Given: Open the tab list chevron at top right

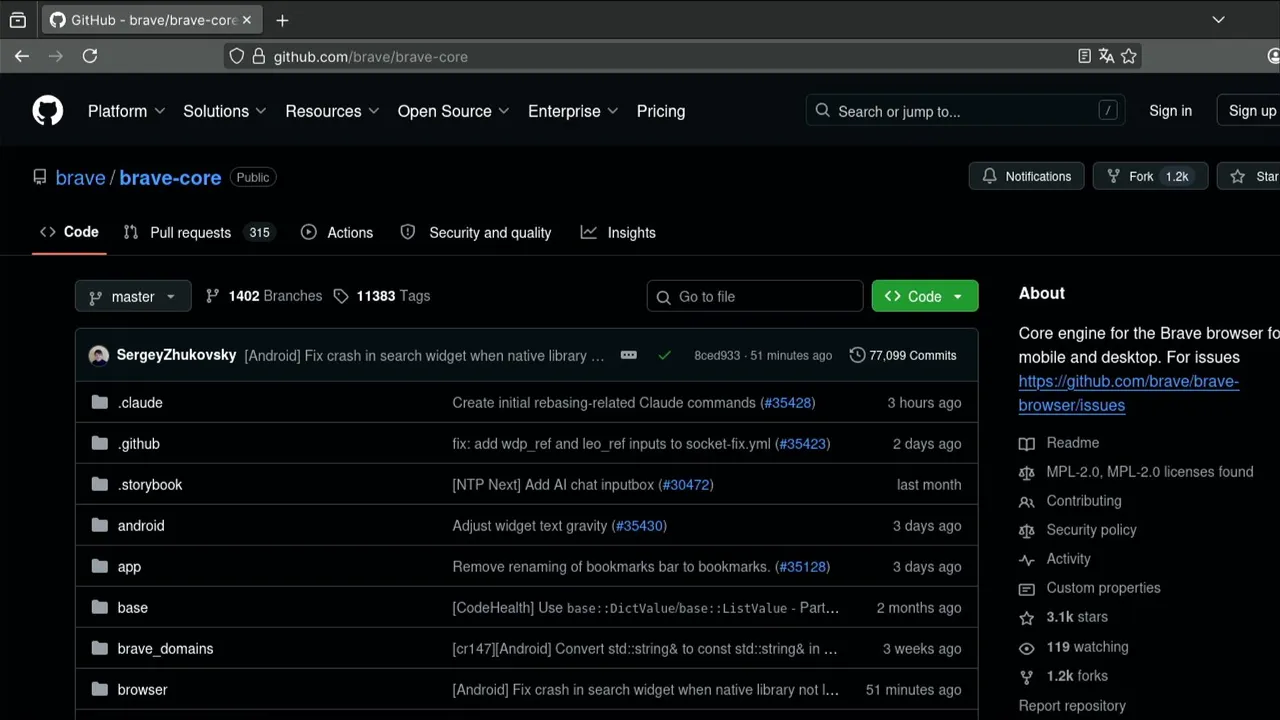Looking at the screenshot, I should pos(1218,20).
